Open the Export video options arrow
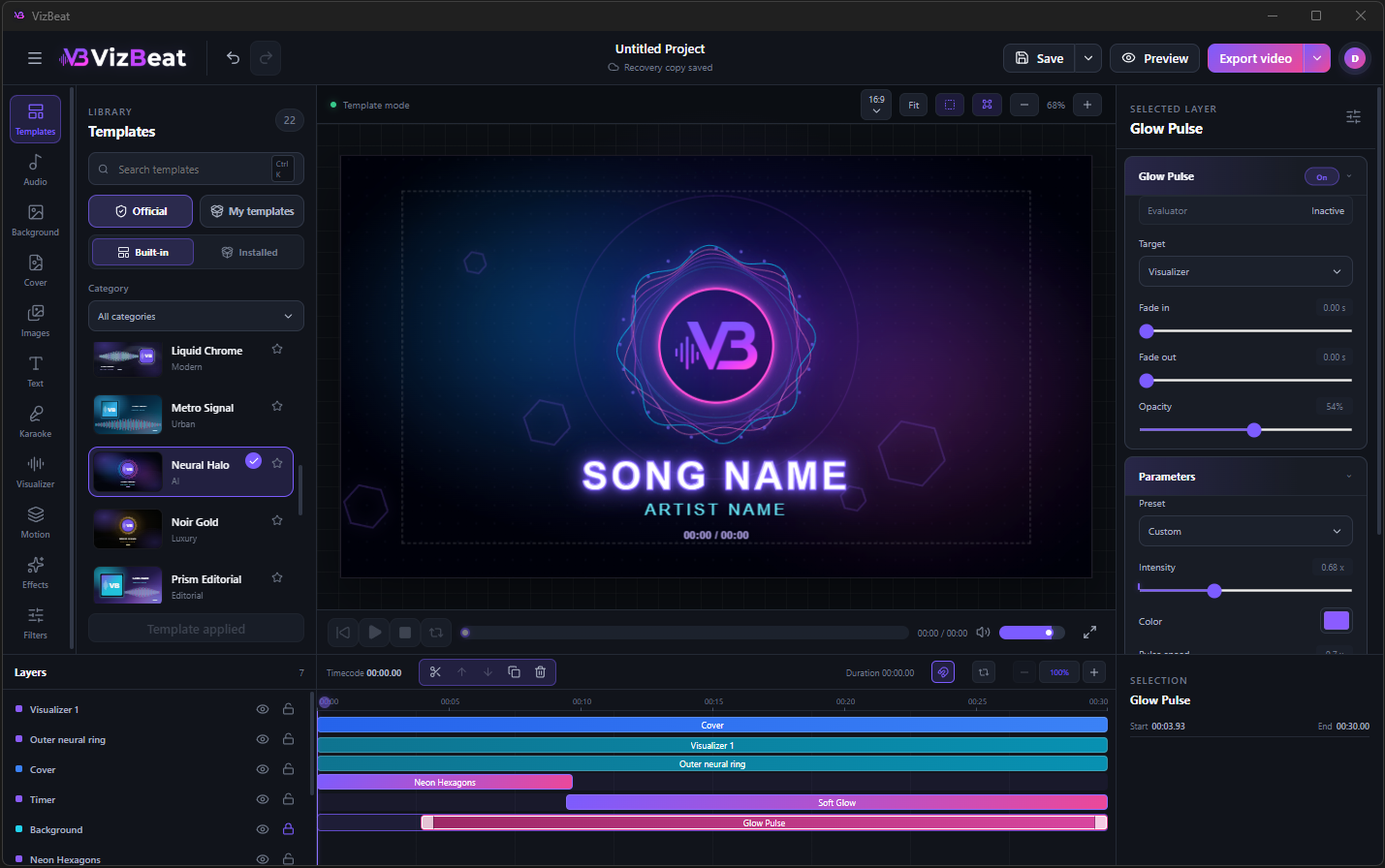The image size is (1385, 868). [x=1317, y=58]
